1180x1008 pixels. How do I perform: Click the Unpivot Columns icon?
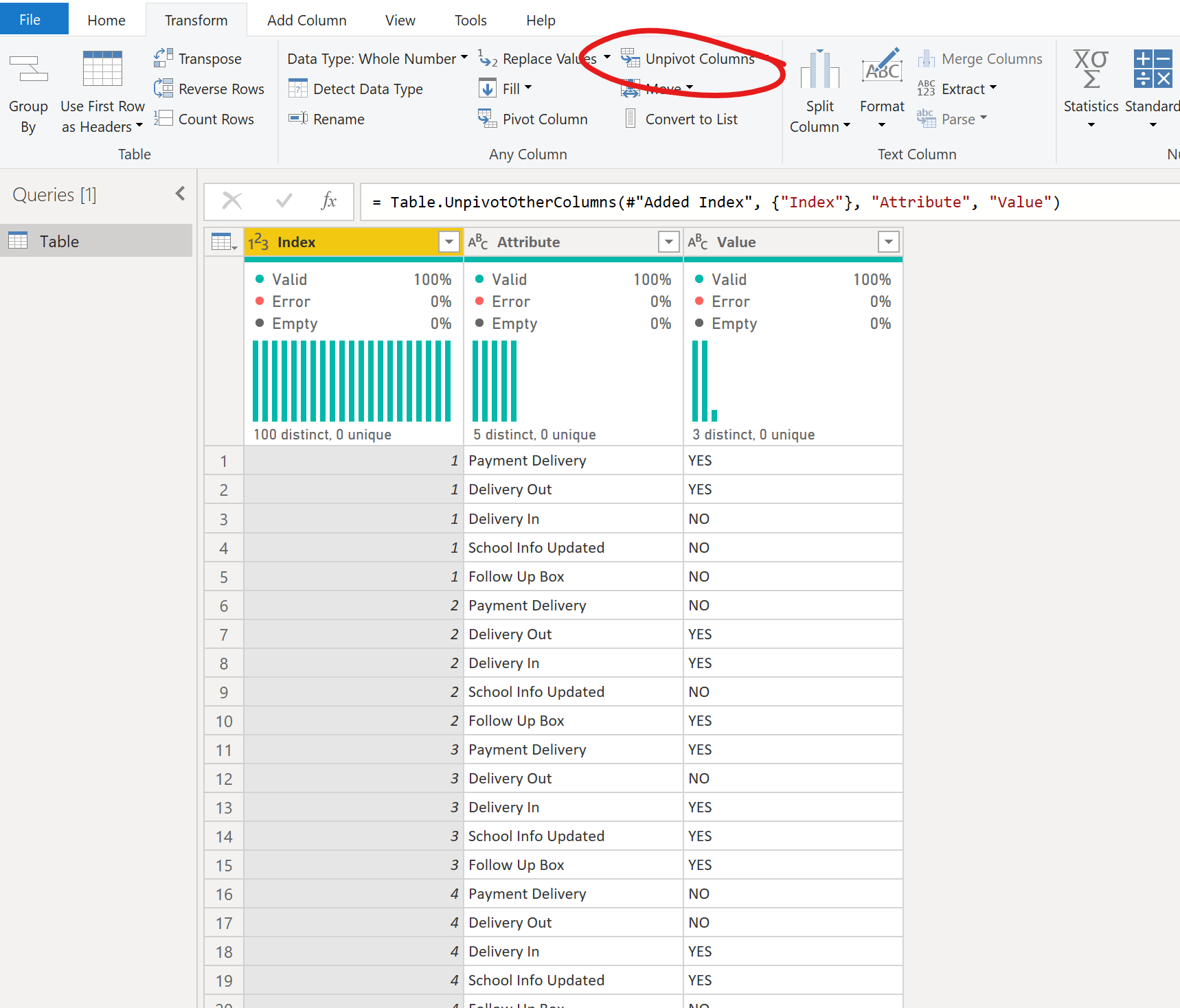(630, 58)
